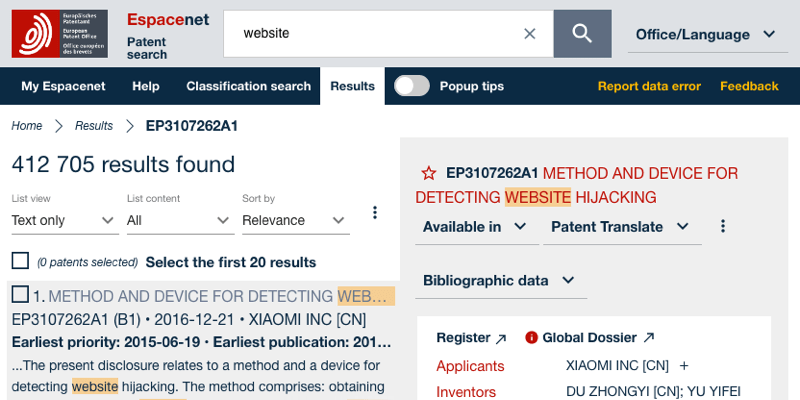Expand the List view Text only dropdown
800x400 pixels.
pos(65,220)
